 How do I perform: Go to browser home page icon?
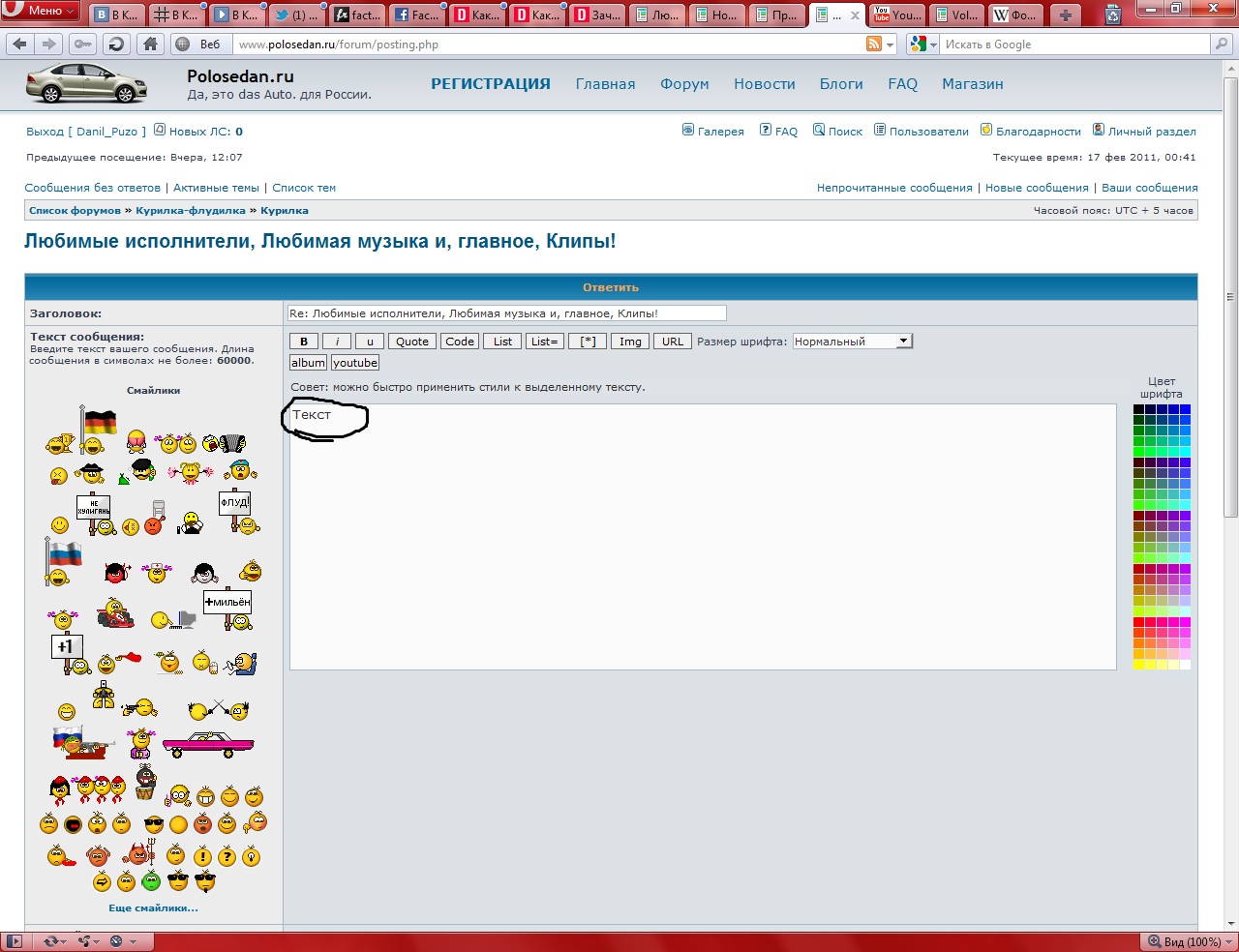150,44
